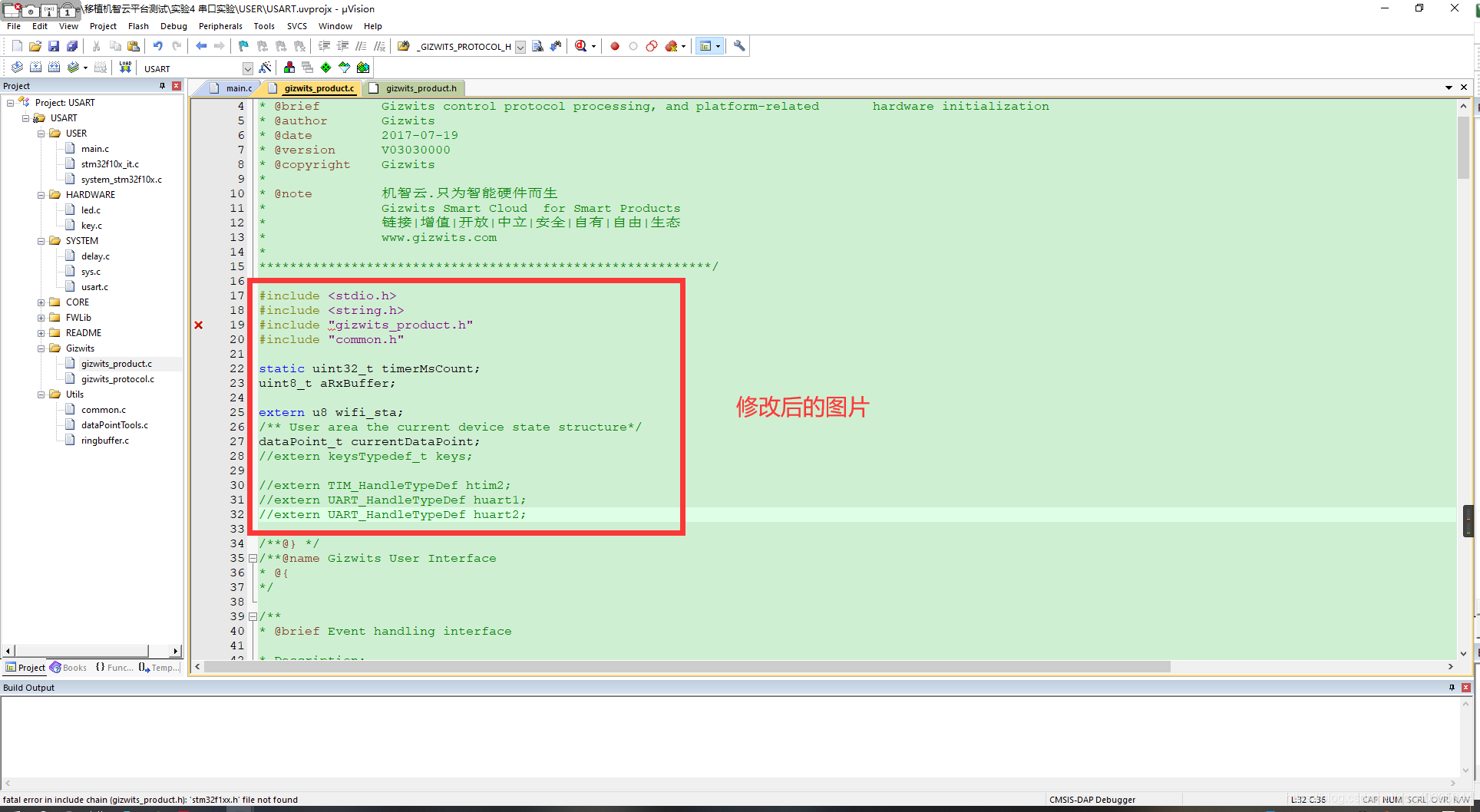Insert a breakpoint with red dot icon
The width and height of the screenshot is (1480, 812).
point(615,46)
